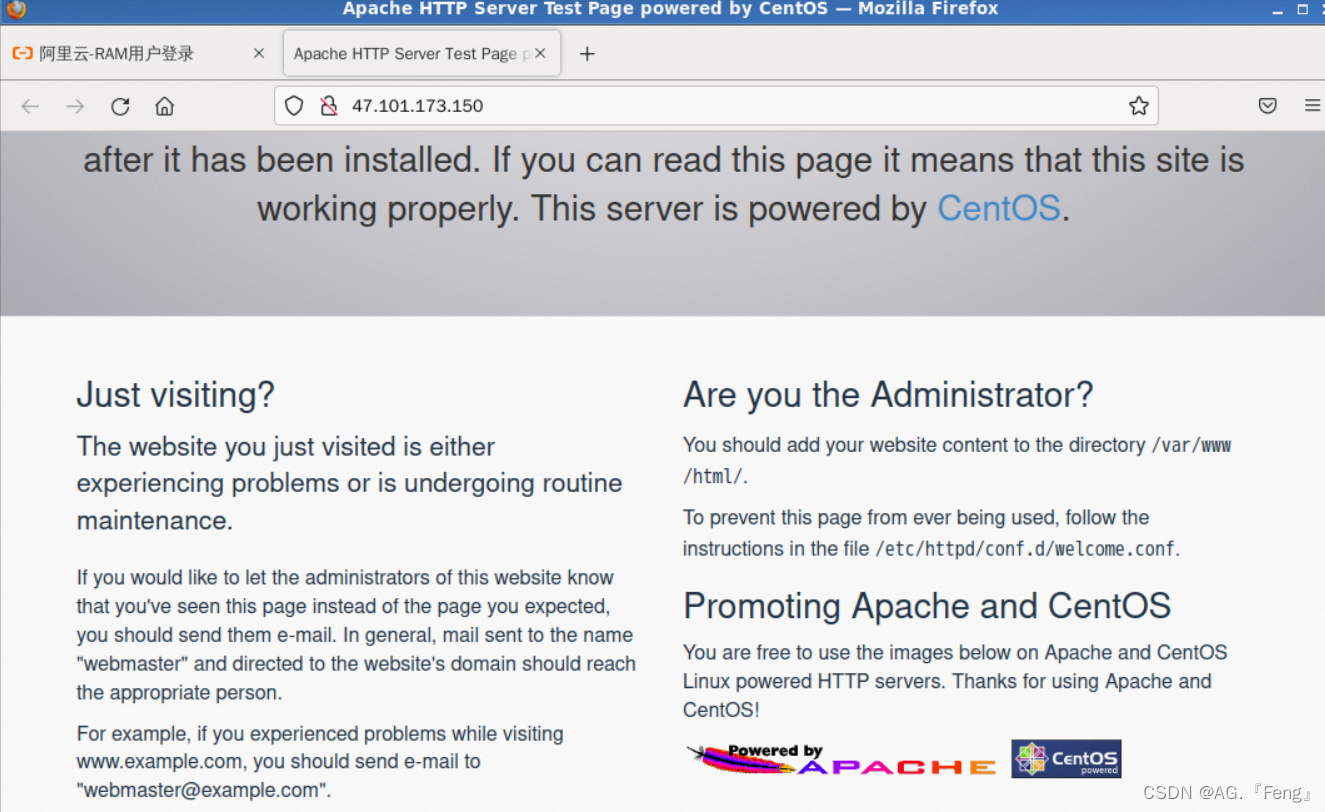Click 'Promoting Apache and CentOS' heading
The width and height of the screenshot is (1325, 812).
pos(927,606)
